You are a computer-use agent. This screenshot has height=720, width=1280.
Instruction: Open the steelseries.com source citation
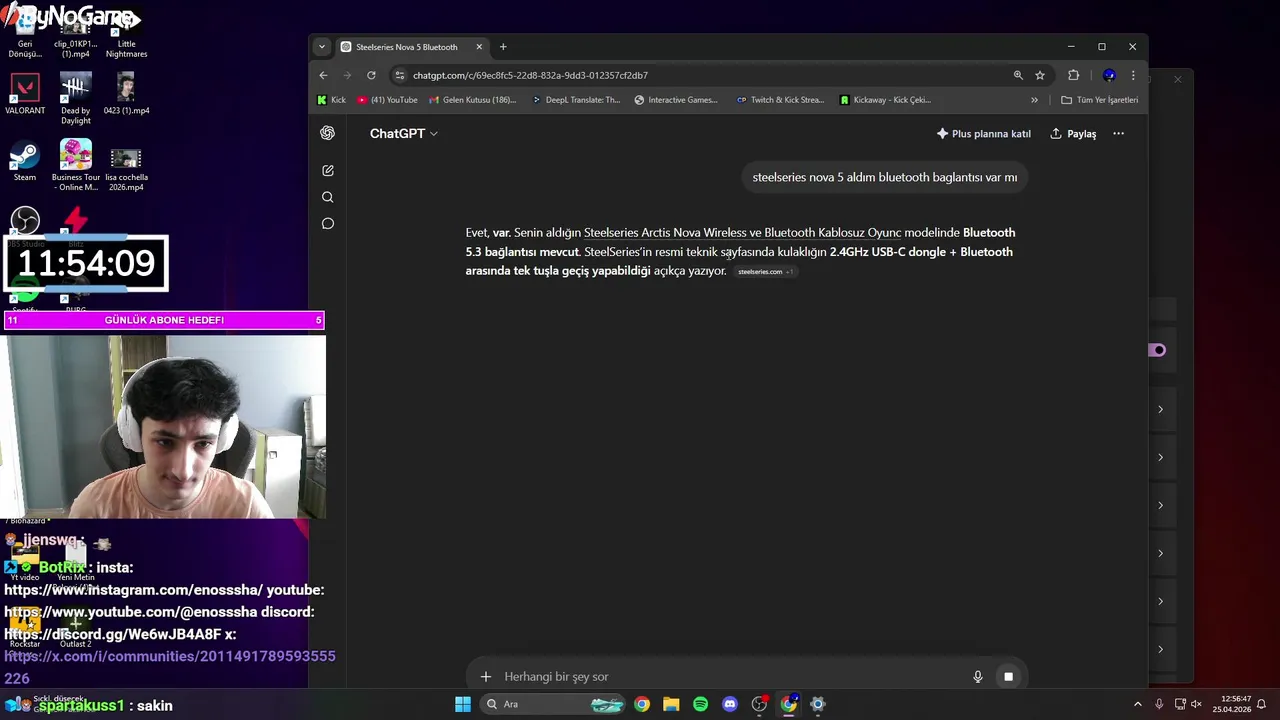coord(765,272)
